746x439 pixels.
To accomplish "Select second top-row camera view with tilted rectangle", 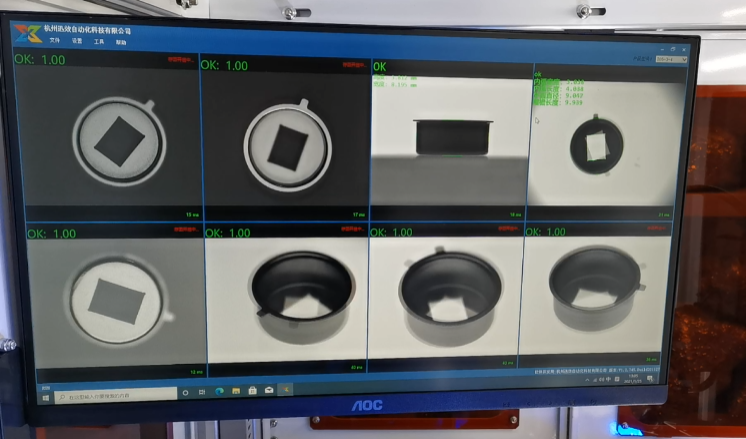I will point(286,139).
